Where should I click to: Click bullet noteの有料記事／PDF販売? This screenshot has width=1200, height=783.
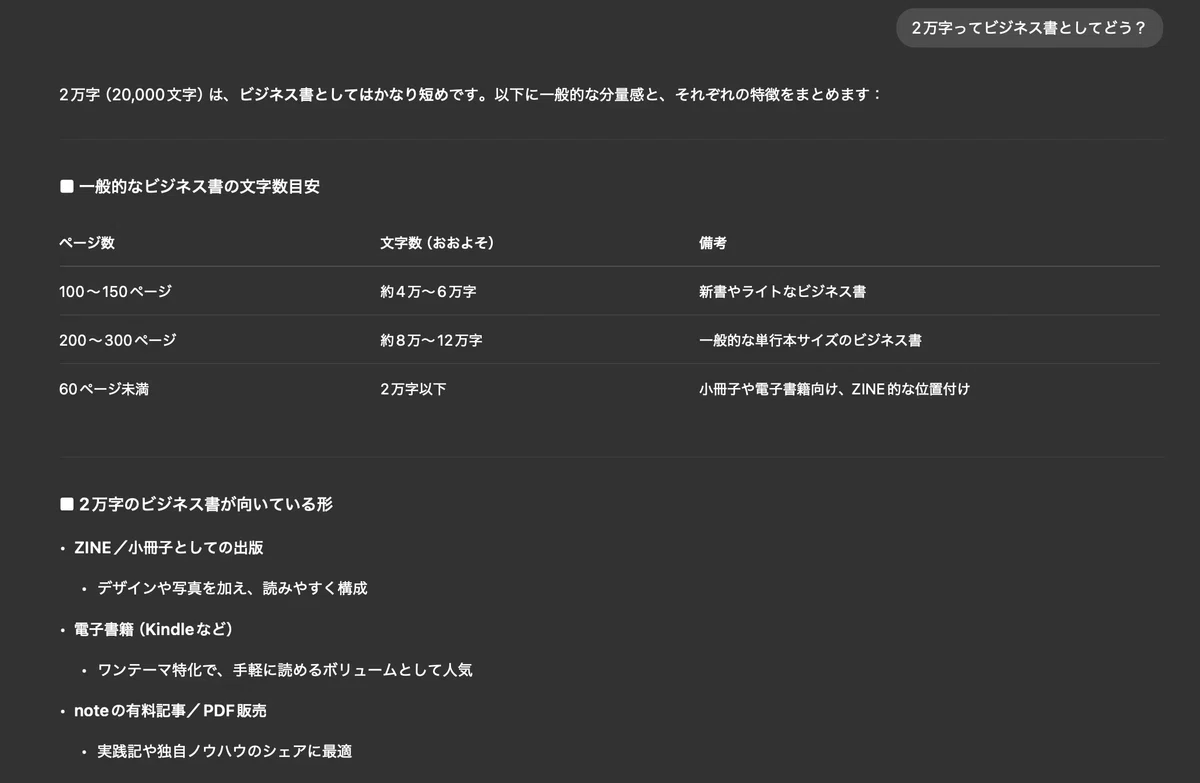tap(170, 711)
